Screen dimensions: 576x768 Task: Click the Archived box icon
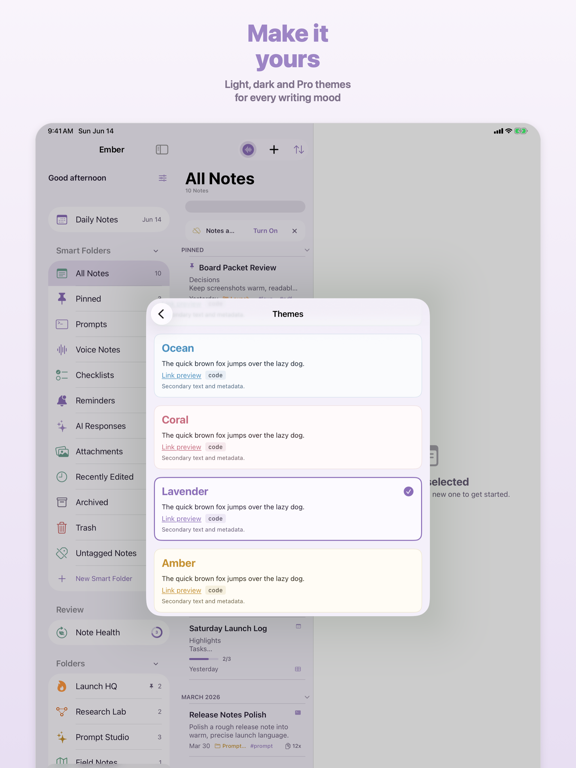pyautogui.click(x=62, y=502)
